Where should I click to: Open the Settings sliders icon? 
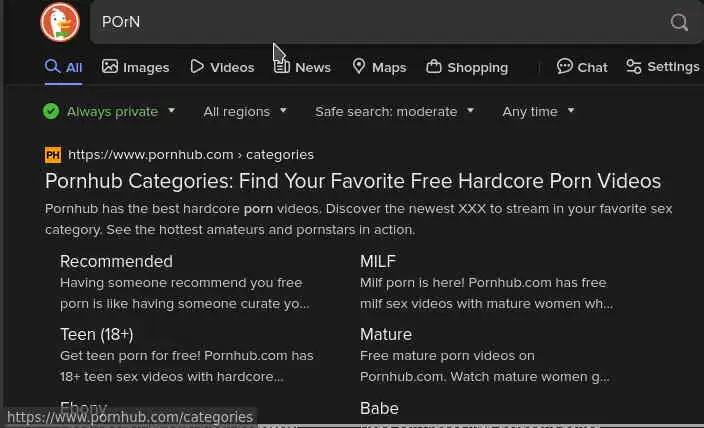634,67
